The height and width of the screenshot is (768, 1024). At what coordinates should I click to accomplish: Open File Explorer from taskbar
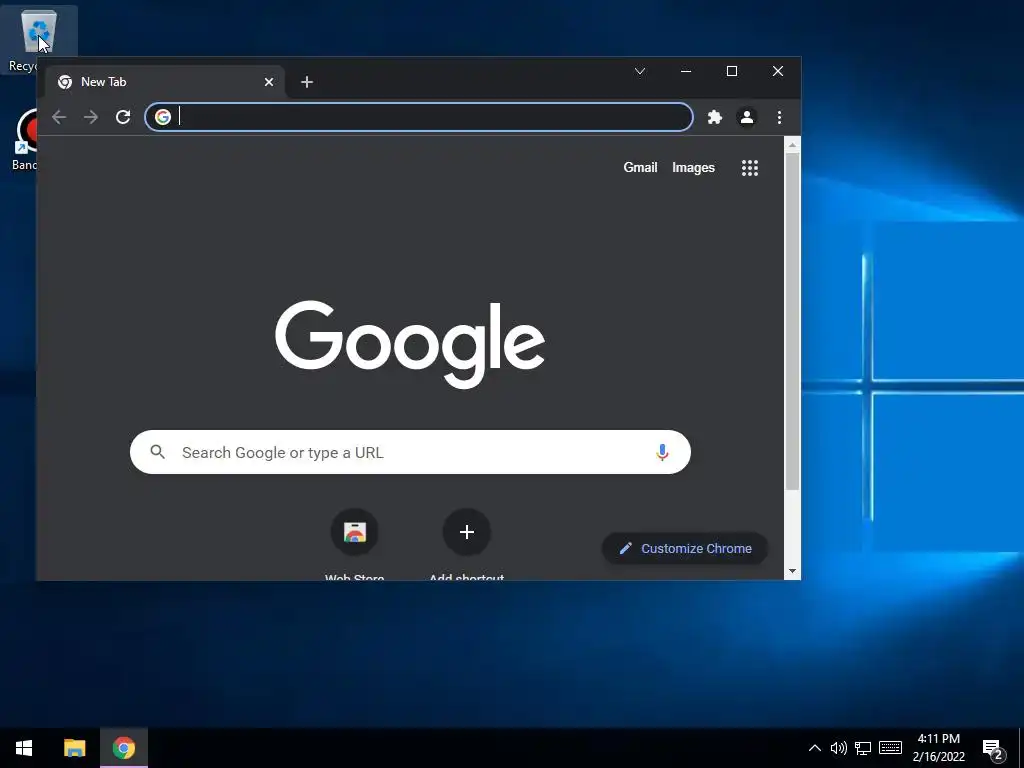pos(74,748)
